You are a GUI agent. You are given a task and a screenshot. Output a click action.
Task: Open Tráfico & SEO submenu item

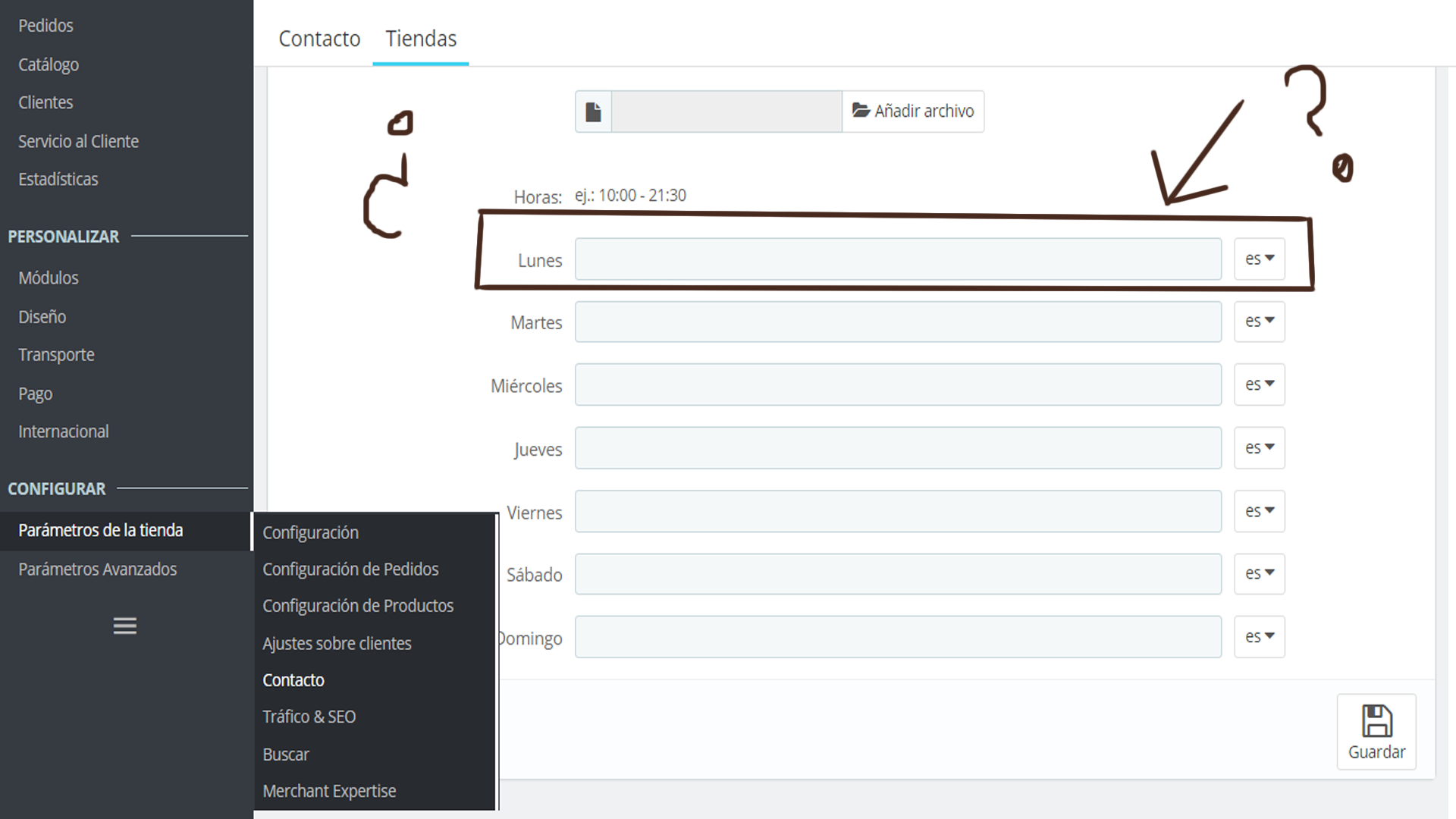click(309, 717)
